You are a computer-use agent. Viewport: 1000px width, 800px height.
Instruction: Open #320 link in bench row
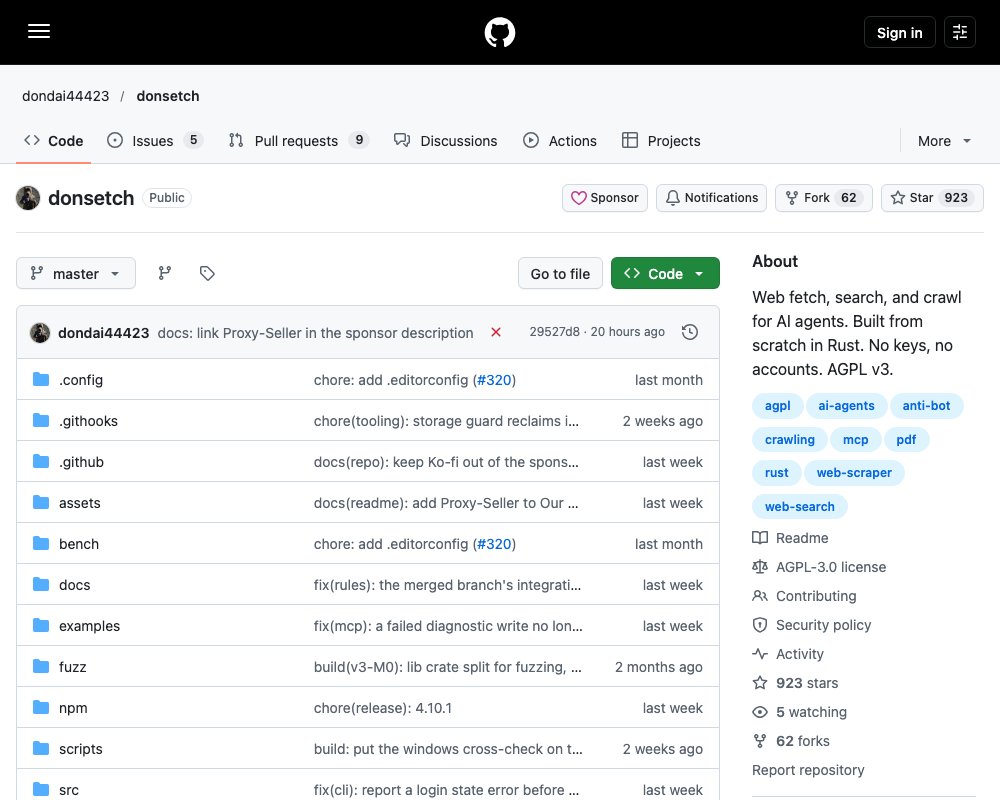click(x=494, y=544)
